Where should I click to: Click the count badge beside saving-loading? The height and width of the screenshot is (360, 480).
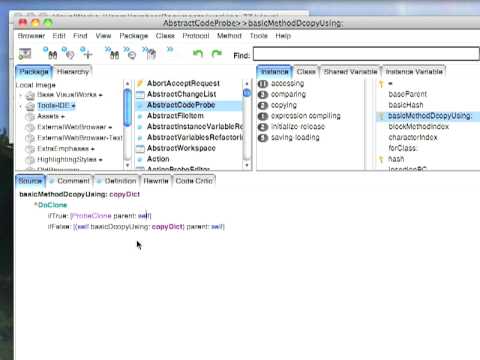(x=263, y=138)
